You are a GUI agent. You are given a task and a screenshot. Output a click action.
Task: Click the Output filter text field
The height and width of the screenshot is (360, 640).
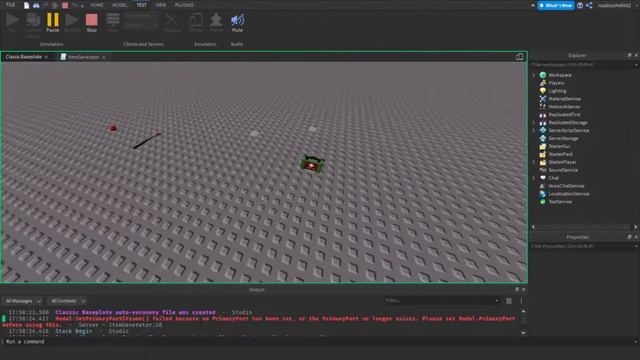pyautogui.click(x=442, y=301)
